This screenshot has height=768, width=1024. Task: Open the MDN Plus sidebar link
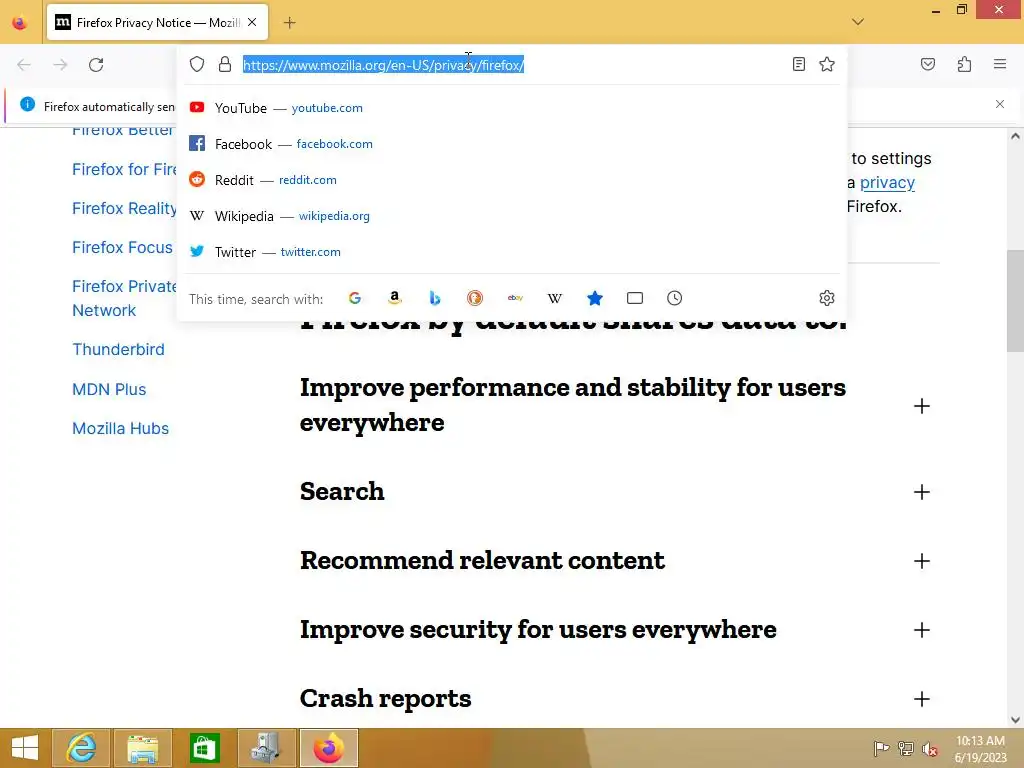(109, 389)
